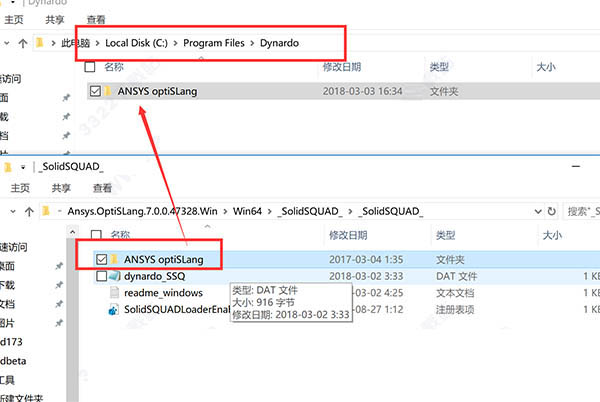Select ANSYS optiSLang folder icon in _SolidSQUAD_ window
The width and height of the screenshot is (600, 402).
(115, 259)
